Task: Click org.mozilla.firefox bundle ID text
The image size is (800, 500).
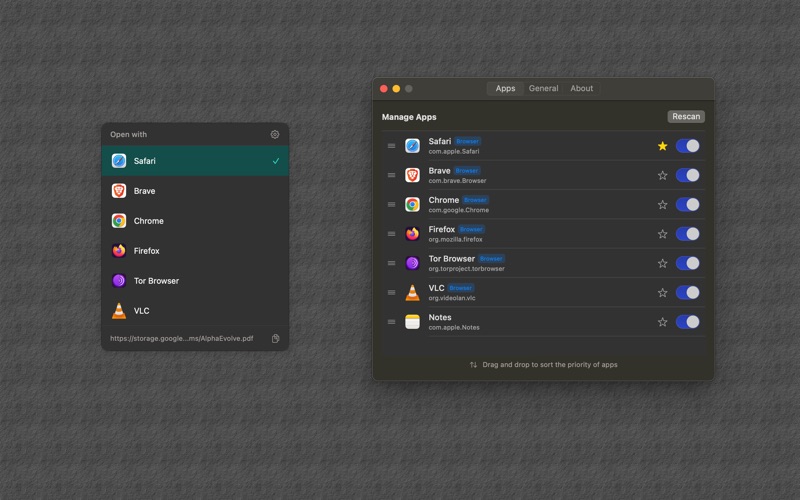Action: [x=455, y=239]
